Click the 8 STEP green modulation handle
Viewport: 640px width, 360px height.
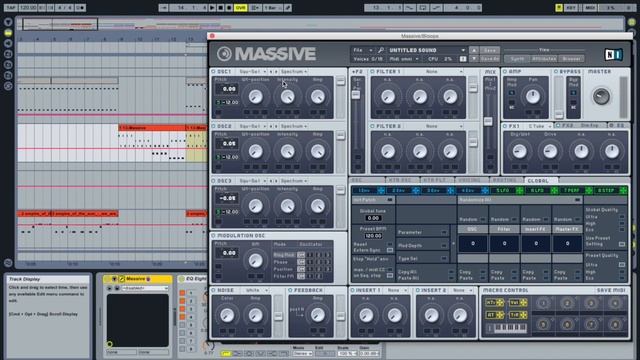coord(623,191)
